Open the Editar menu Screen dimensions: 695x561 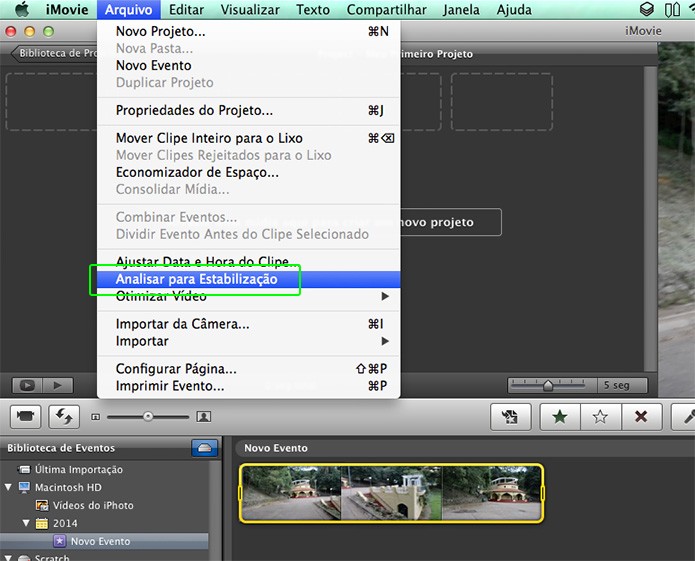[186, 9]
